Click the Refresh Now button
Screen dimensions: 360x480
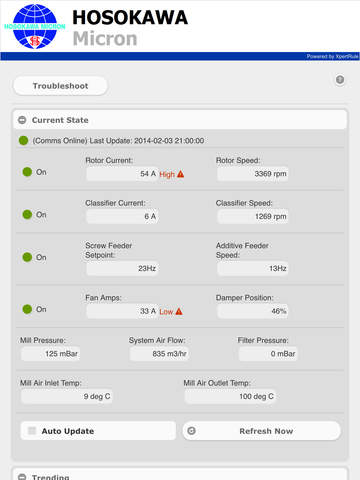[262, 431]
